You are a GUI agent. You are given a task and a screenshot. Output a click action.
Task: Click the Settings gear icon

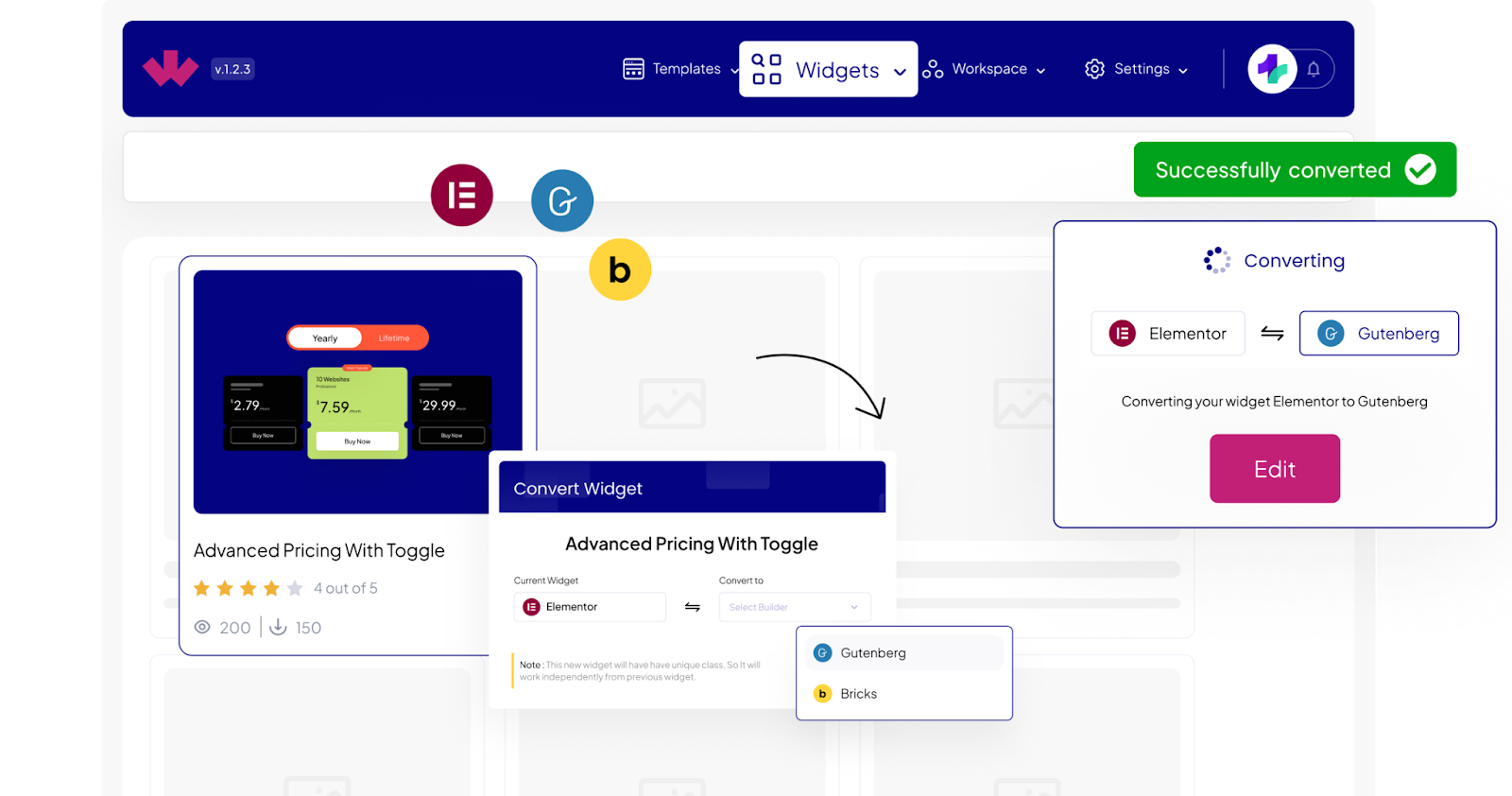(1094, 69)
